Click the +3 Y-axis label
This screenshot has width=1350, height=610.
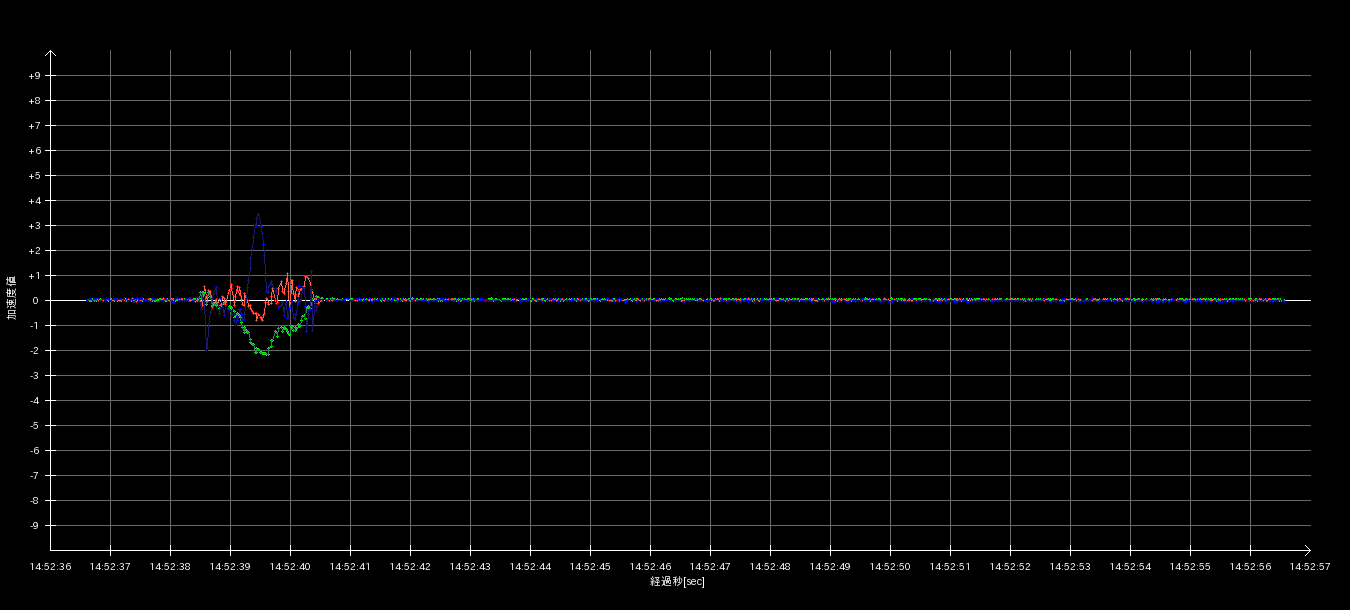pos(34,226)
